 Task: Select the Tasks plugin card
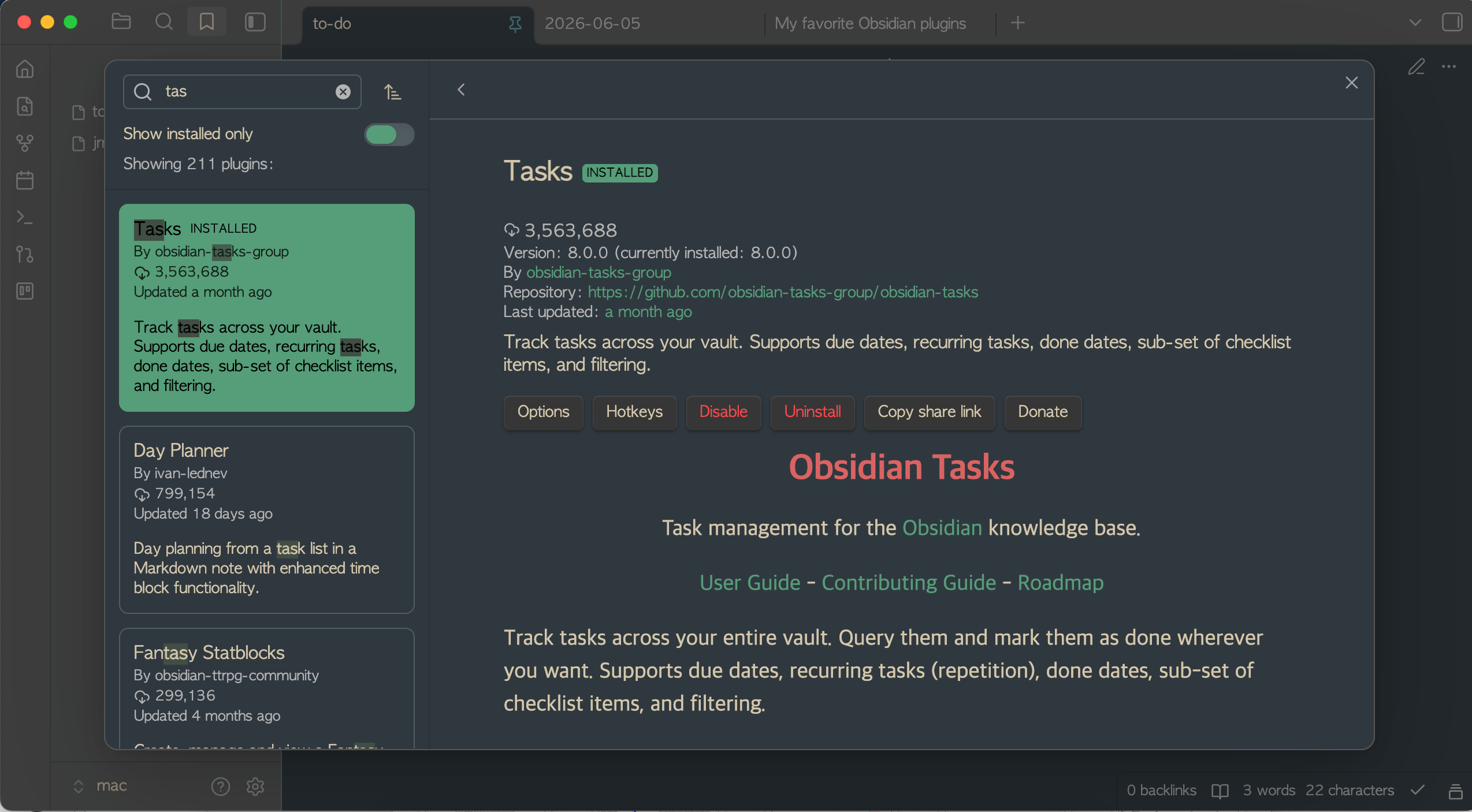click(266, 308)
